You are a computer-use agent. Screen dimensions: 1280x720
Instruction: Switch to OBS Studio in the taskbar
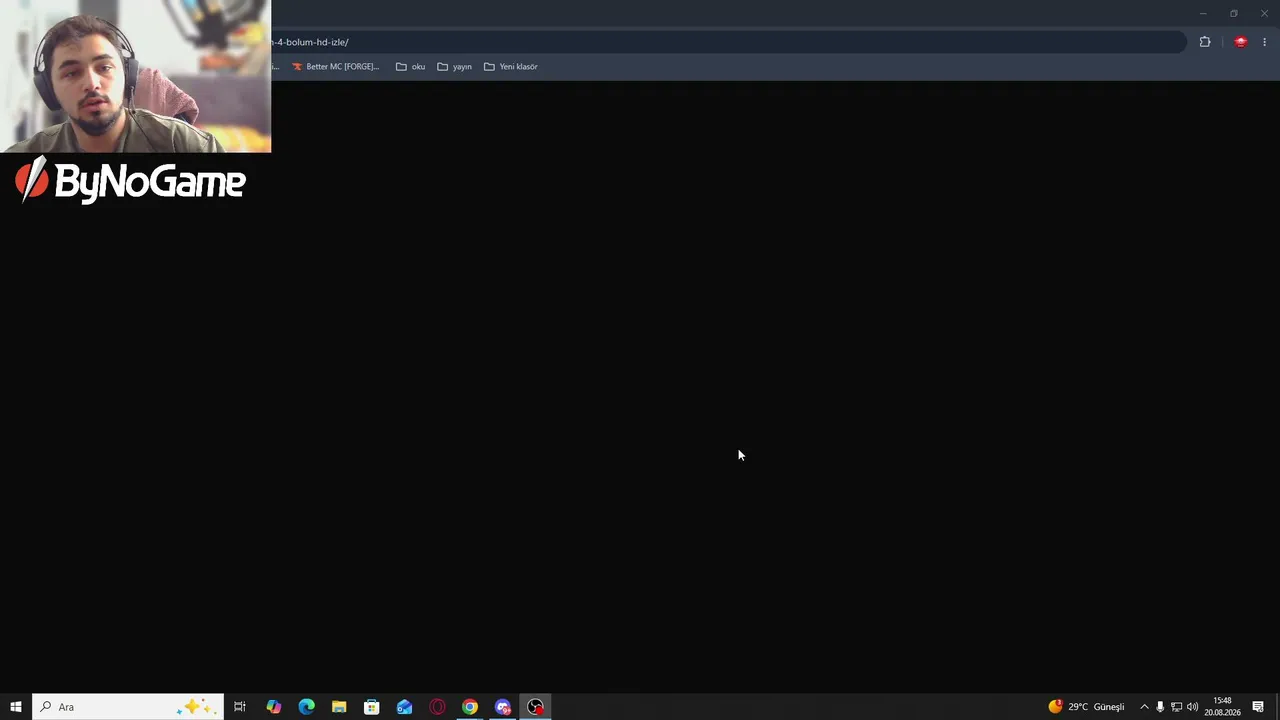coord(536,707)
